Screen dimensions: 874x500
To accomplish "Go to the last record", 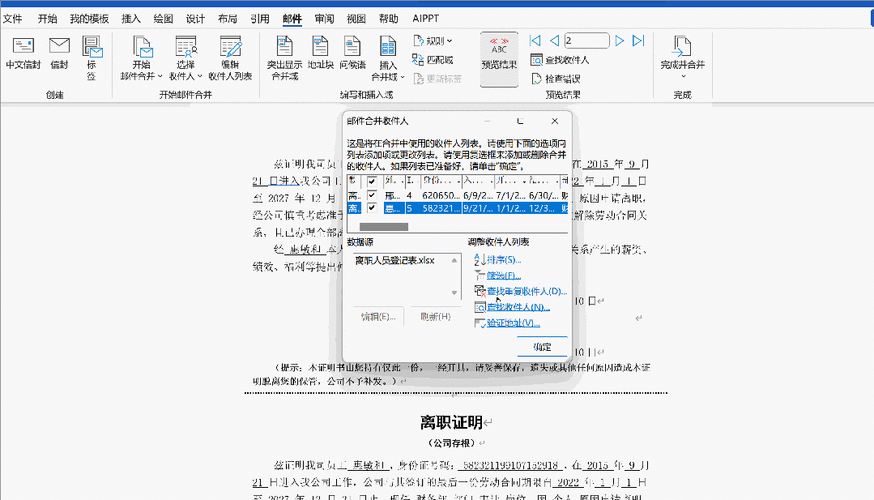I will point(639,41).
